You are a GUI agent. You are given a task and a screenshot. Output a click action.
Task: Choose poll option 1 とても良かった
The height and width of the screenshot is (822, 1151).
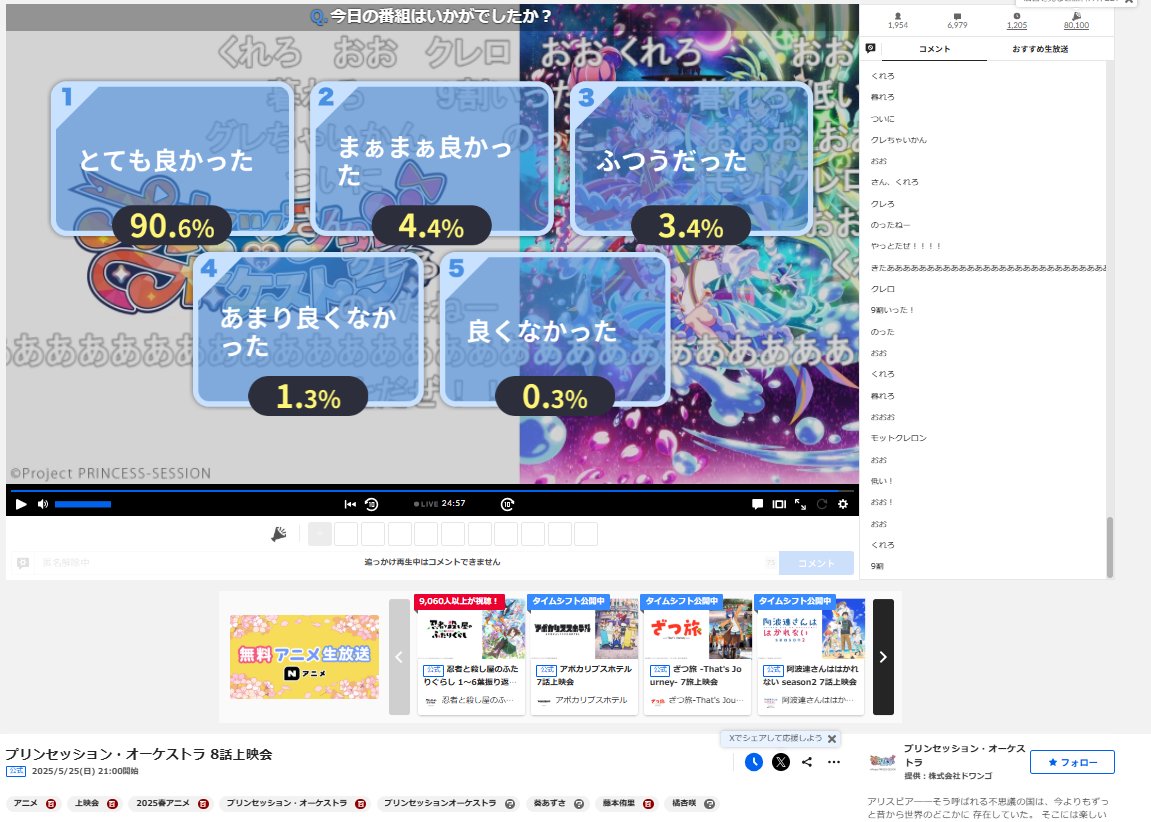point(173,159)
